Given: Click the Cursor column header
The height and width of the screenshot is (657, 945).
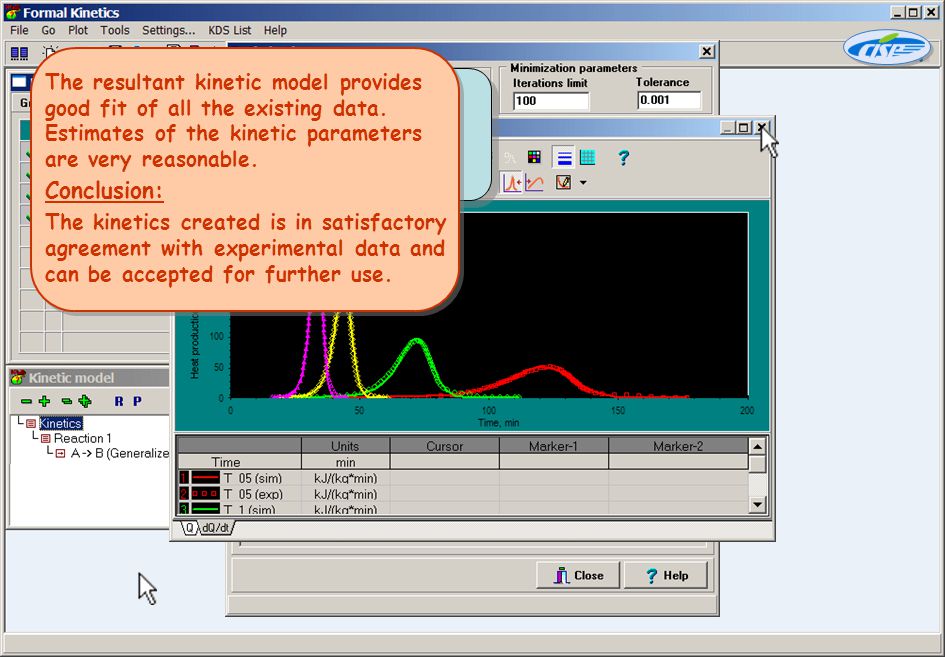Looking at the screenshot, I should click(445, 446).
